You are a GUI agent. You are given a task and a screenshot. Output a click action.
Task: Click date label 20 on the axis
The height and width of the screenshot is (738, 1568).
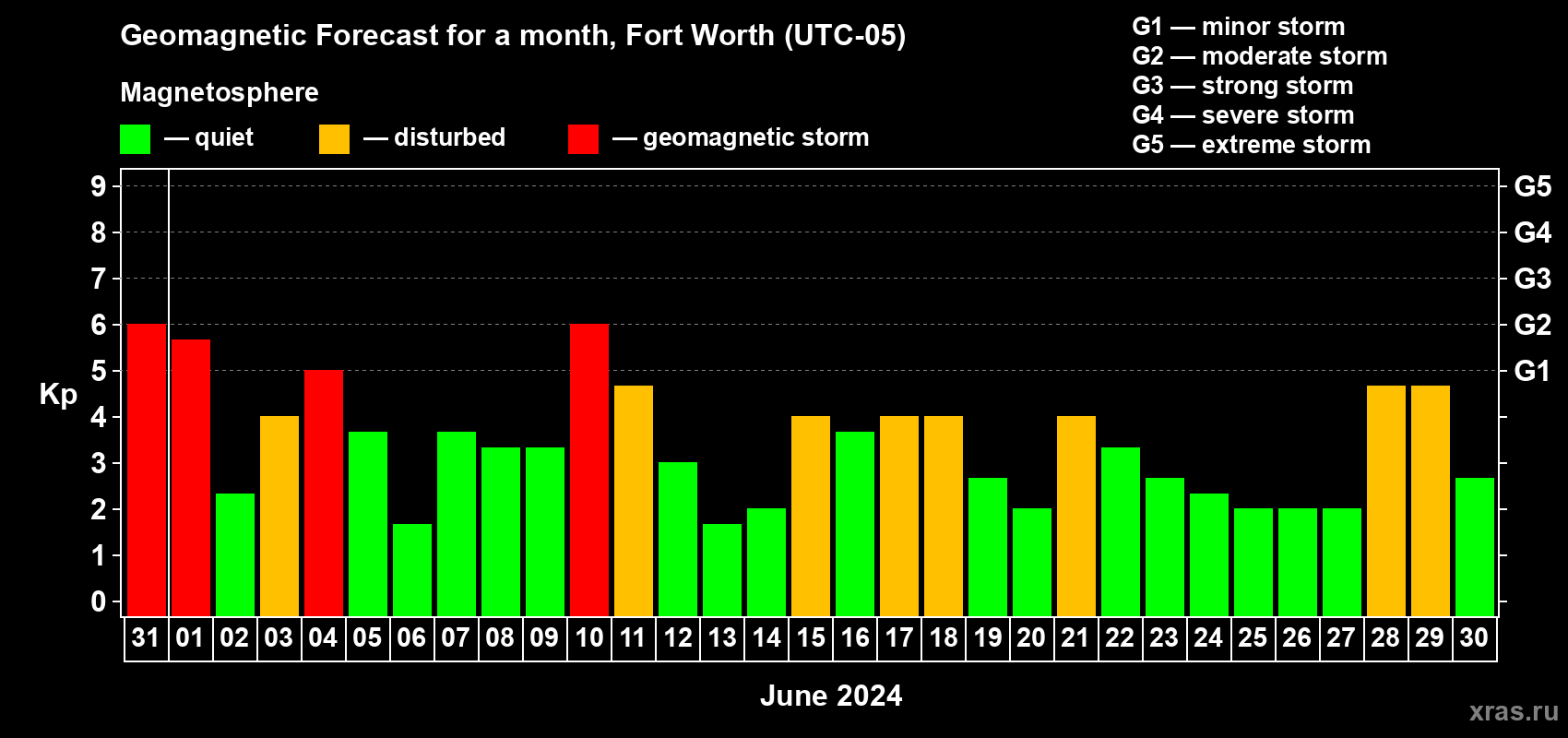pyautogui.click(x=1031, y=637)
